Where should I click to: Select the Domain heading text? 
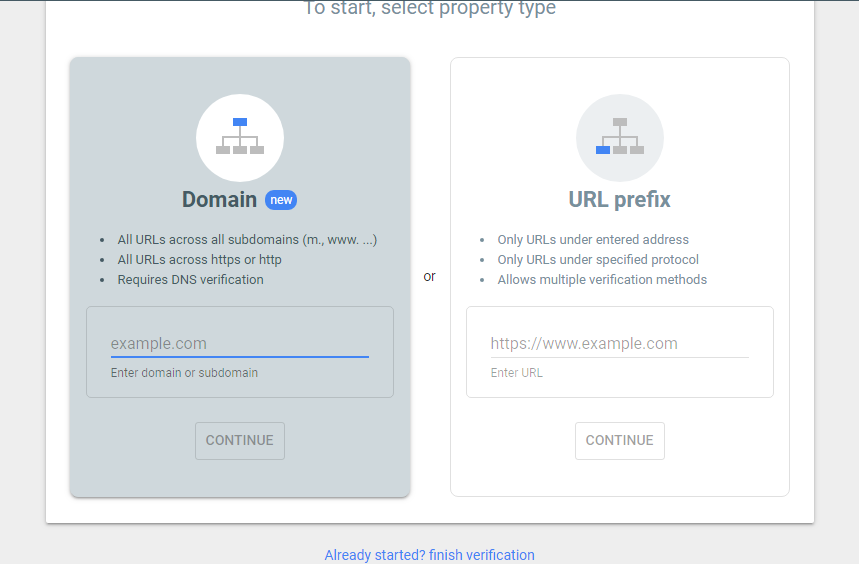(219, 199)
